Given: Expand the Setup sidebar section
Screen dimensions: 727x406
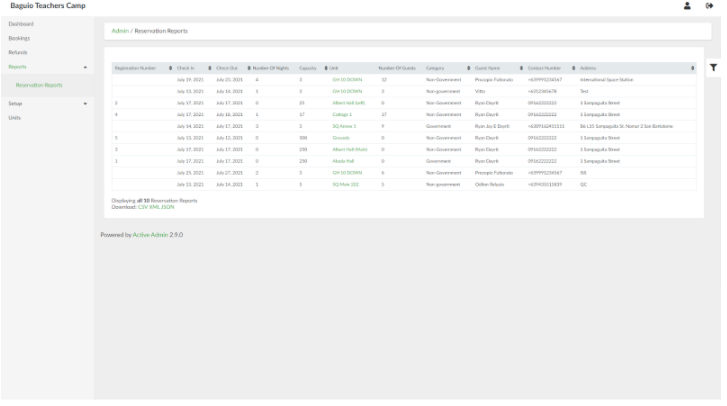Looking at the screenshot, I should coord(85,103).
